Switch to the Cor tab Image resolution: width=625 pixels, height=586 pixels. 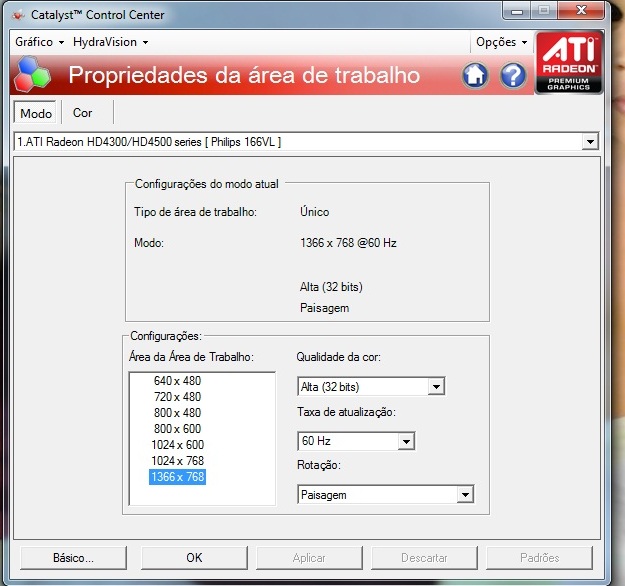click(x=83, y=113)
